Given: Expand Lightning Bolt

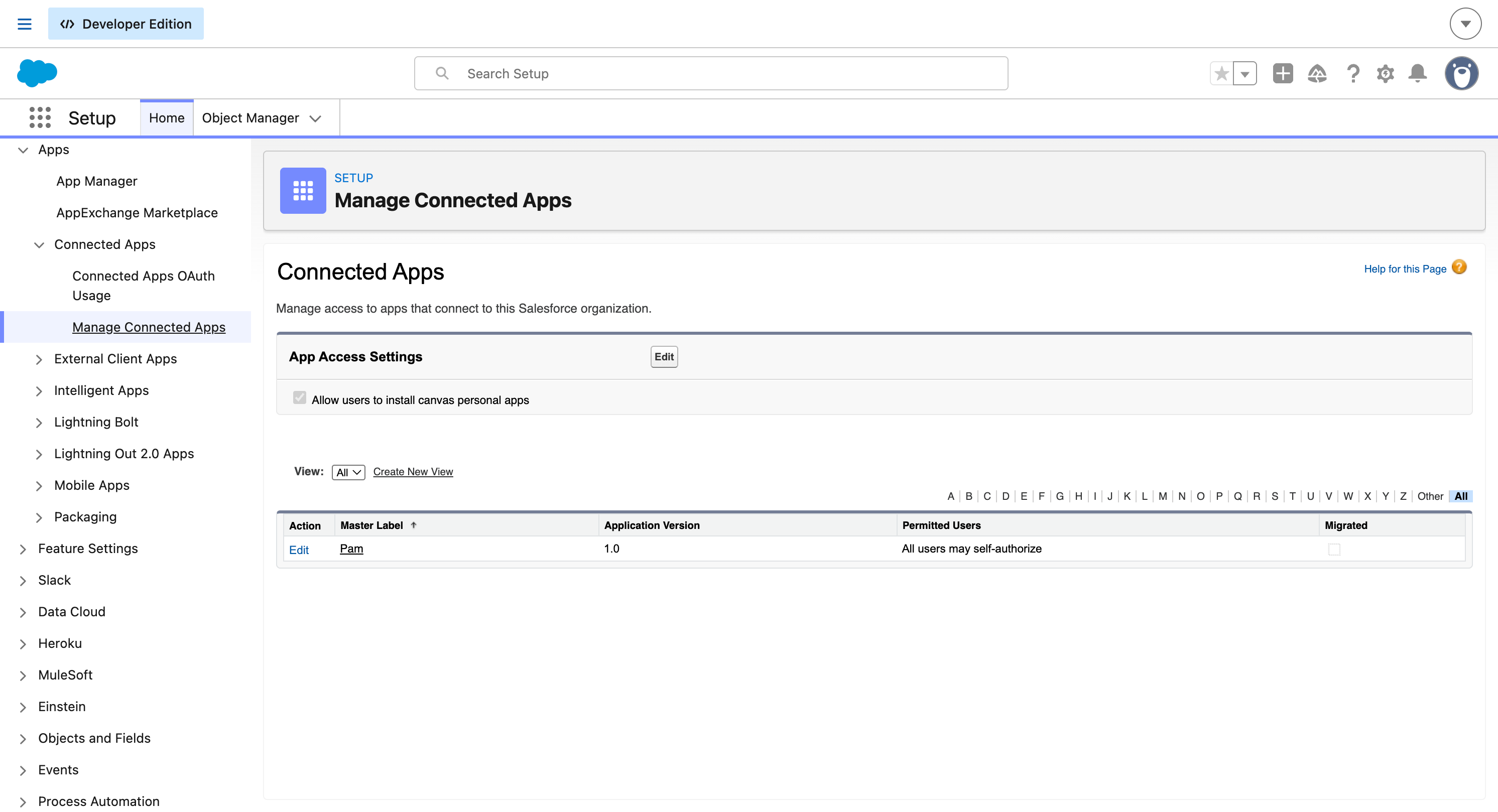Looking at the screenshot, I should pyautogui.click(x=39, y=423).
